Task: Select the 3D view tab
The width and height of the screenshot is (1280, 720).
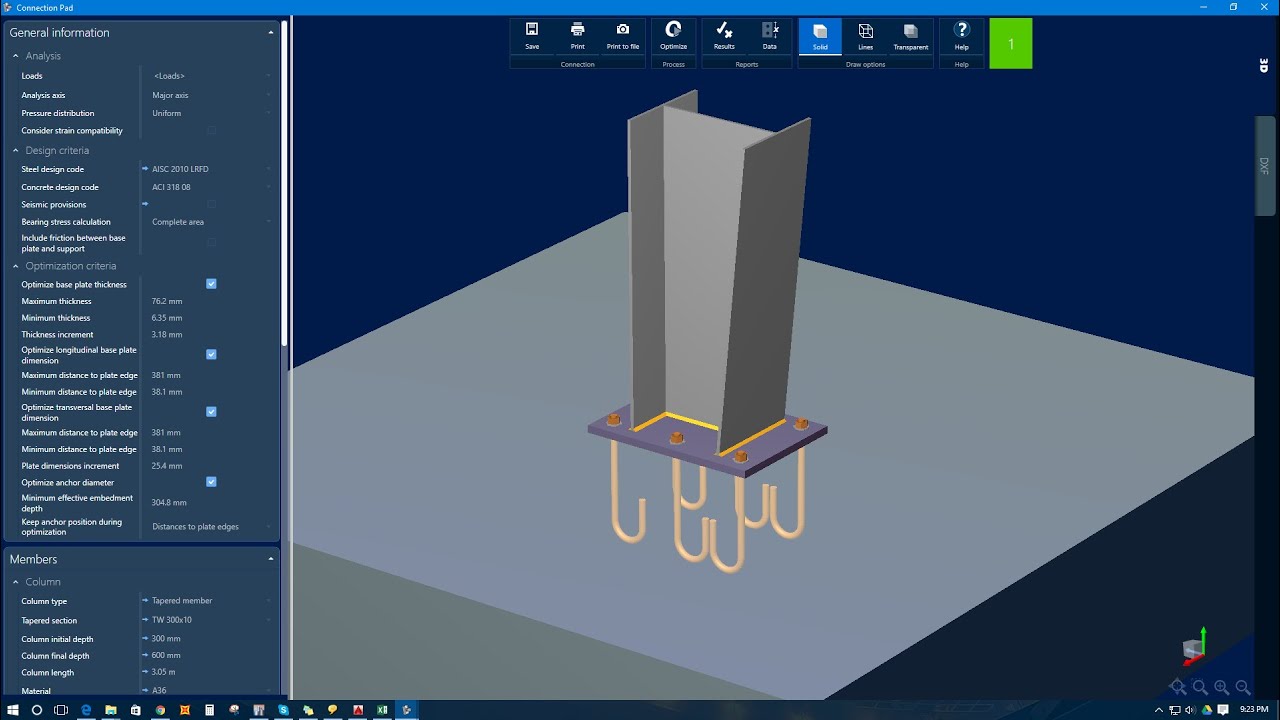Action: (1263, 66)
